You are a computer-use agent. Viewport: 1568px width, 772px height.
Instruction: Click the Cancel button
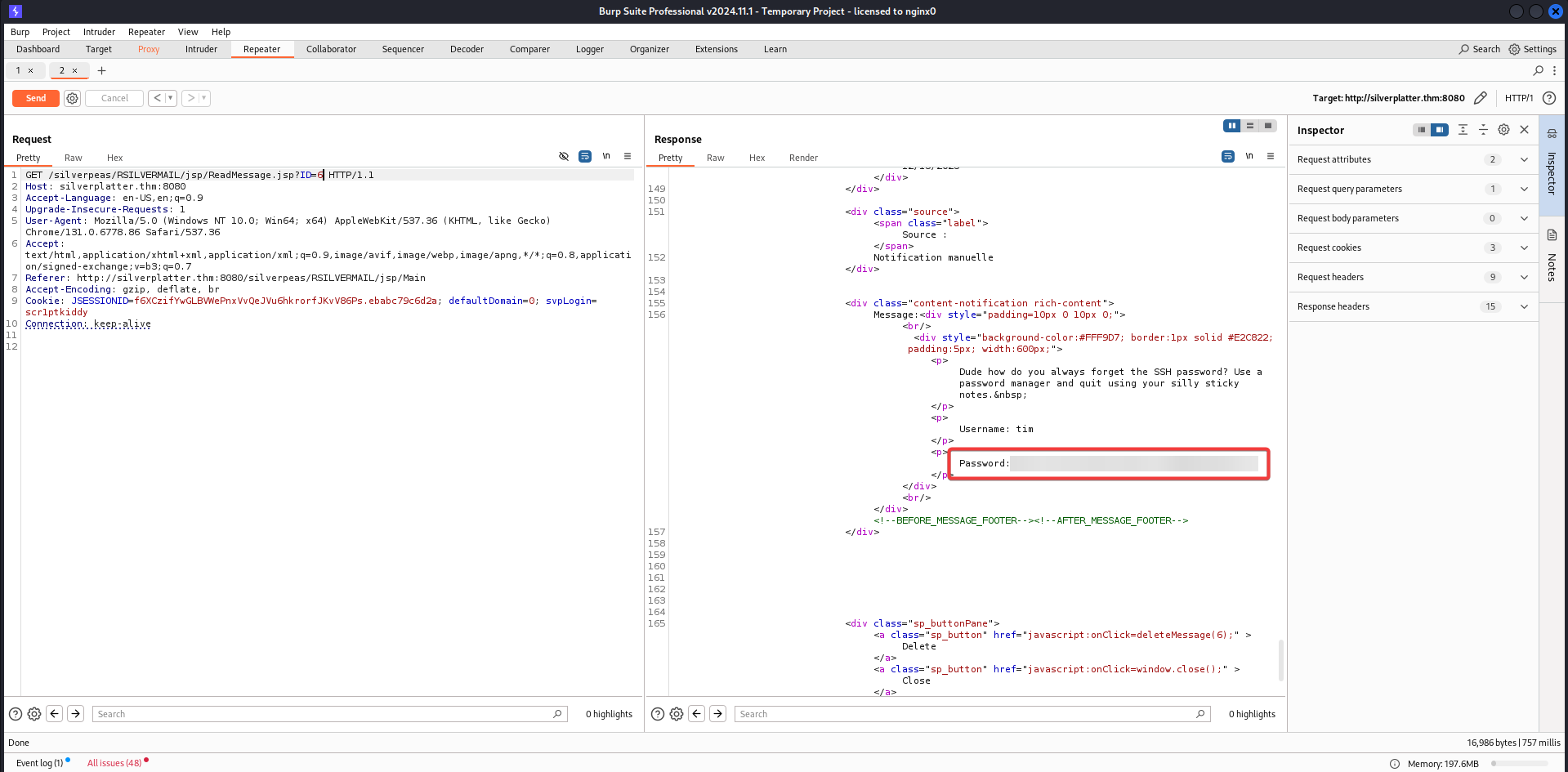coord(114,98)
